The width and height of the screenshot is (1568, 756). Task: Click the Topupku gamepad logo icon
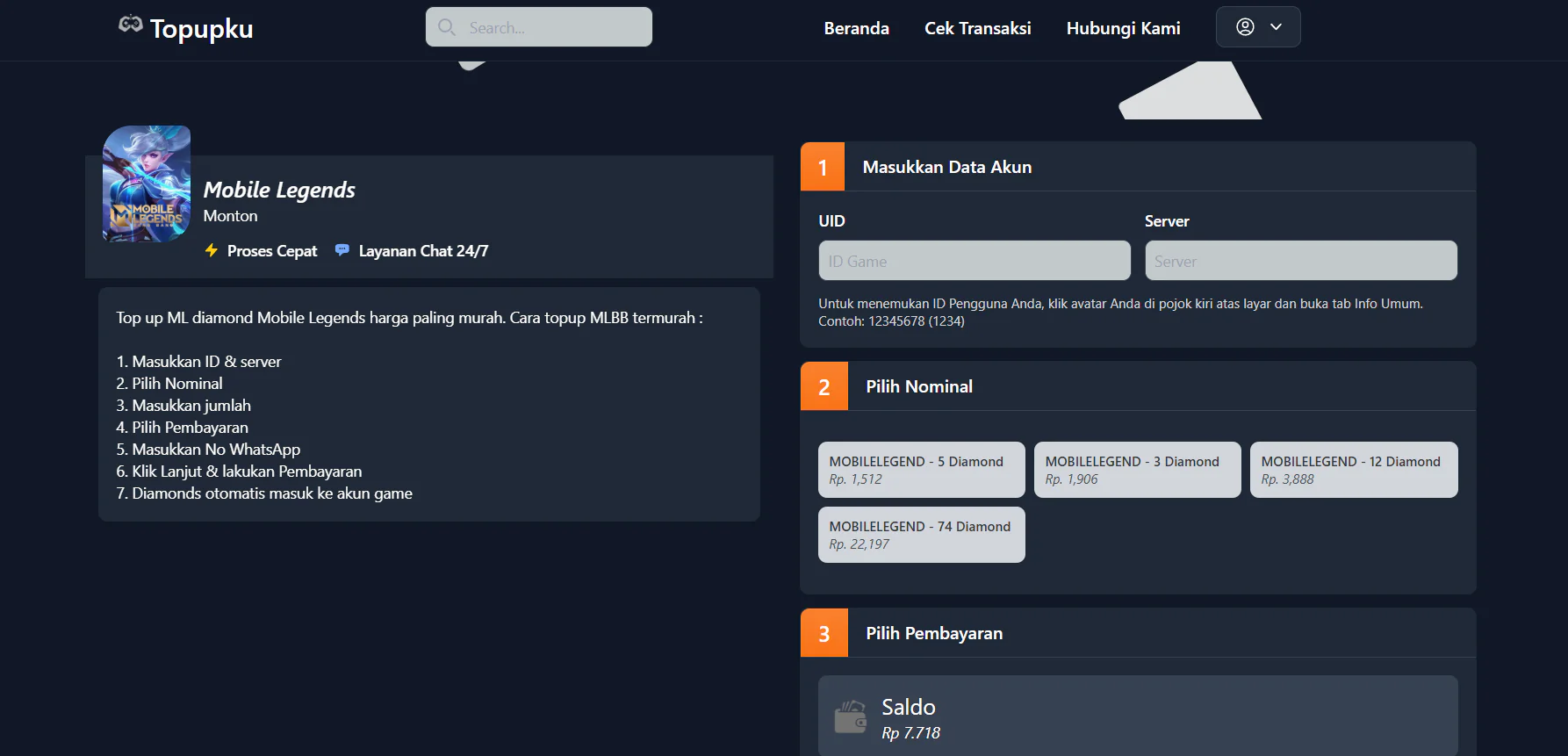point(130,25)
